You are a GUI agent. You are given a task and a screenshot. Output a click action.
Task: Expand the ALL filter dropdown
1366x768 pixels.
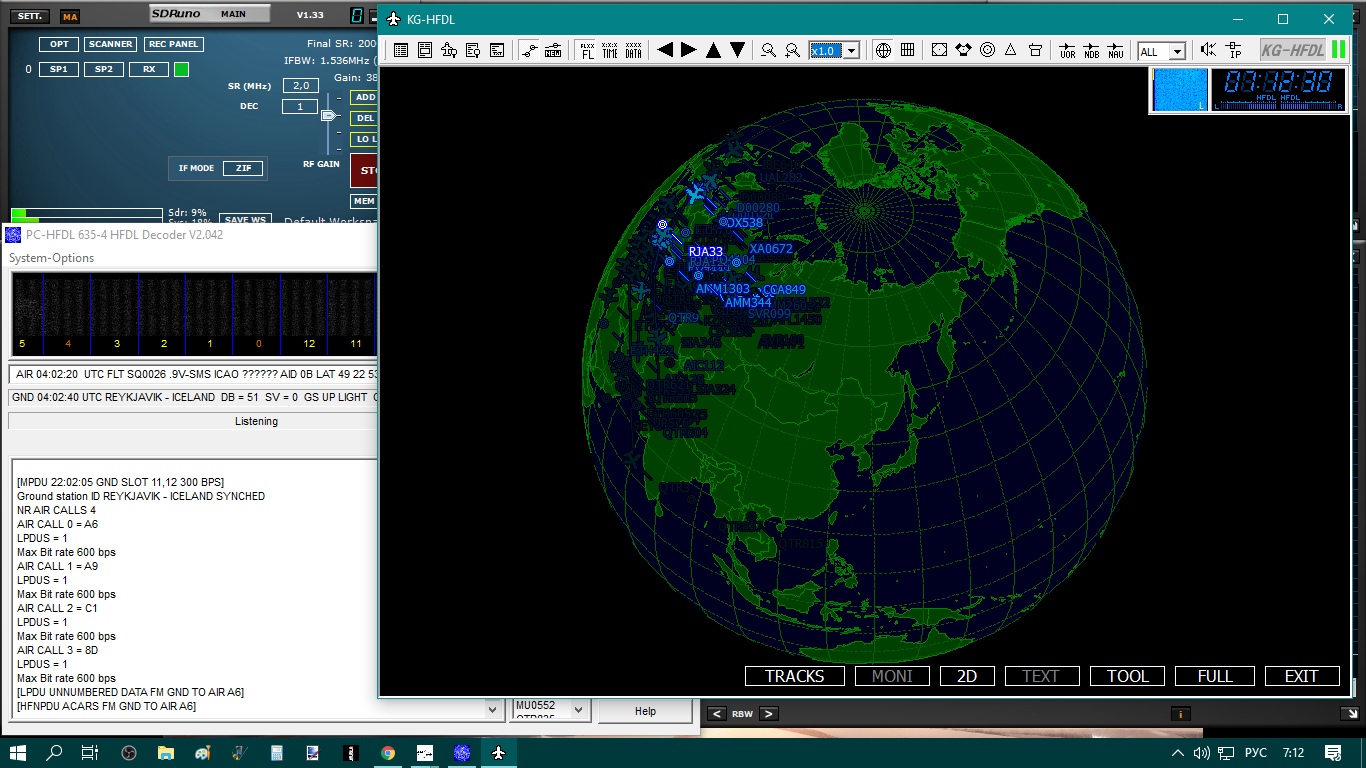[x=1177, y=52]
